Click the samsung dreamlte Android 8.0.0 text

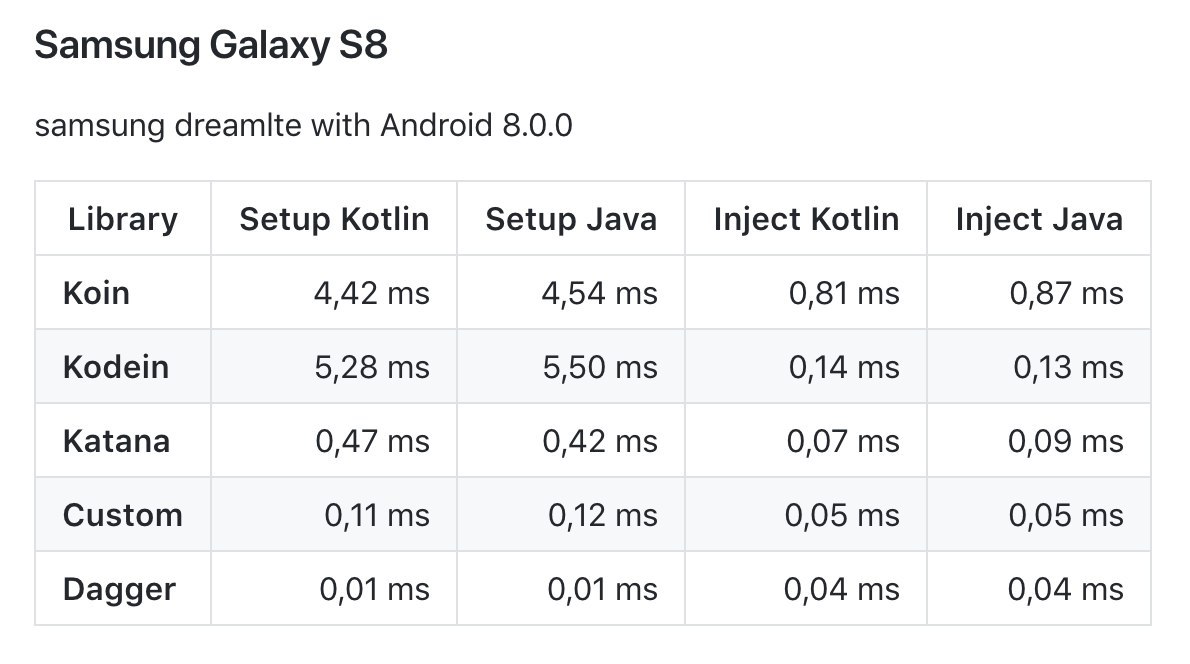(x=303, y=126)
